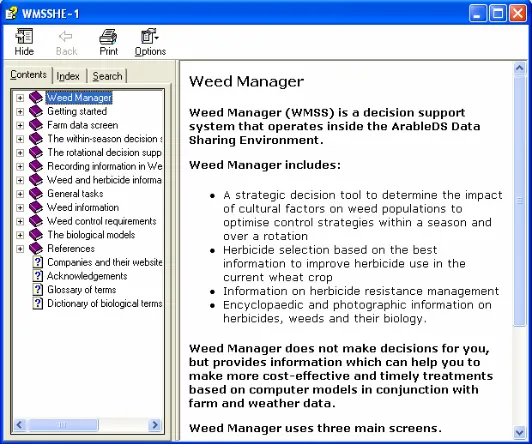Open the Weed information topic
Viewport: 532px width, 444px height.
click(x=83, y=207)
